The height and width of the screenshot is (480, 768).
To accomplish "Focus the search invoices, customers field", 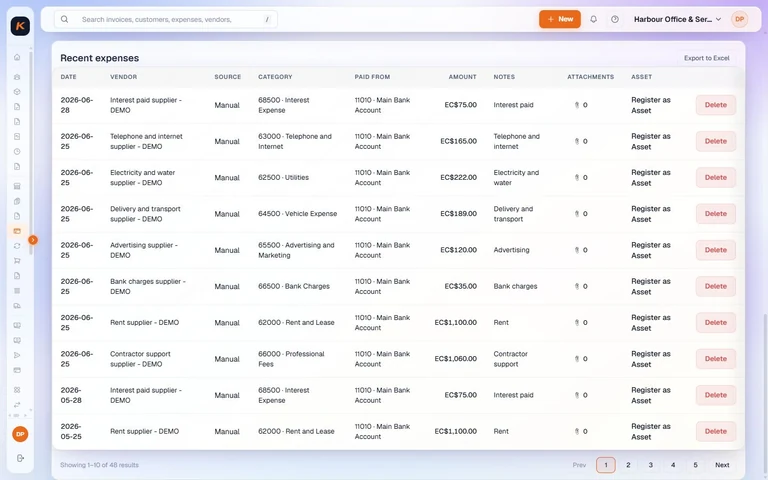I will (166, 19).
